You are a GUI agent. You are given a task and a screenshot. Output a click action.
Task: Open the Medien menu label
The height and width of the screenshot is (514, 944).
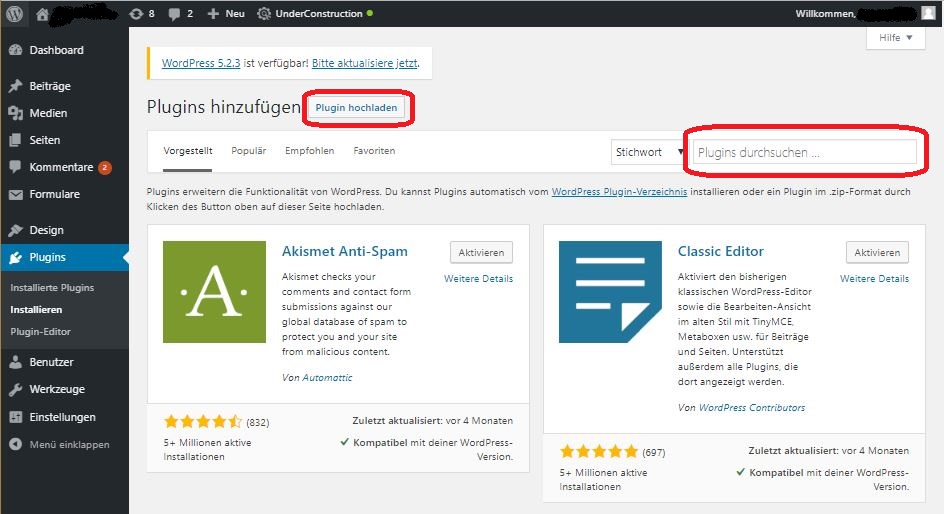48,113
